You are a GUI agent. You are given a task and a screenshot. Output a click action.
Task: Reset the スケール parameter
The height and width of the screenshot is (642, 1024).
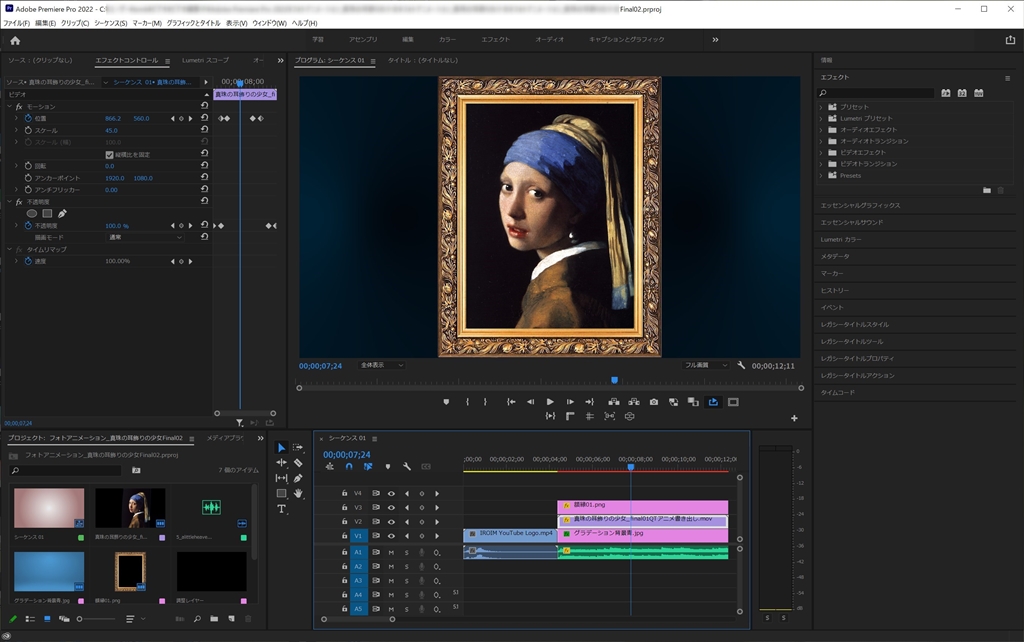204,130
